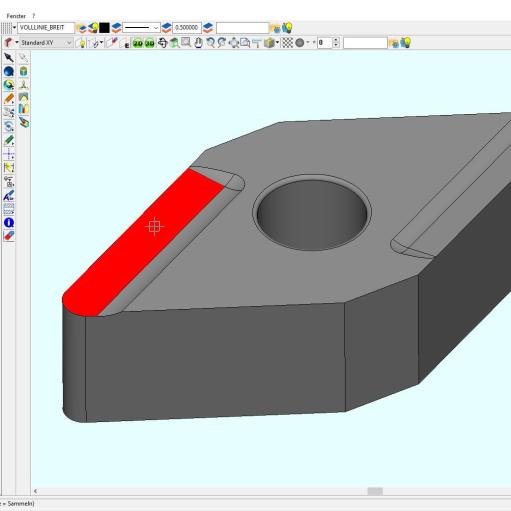Select the pan hand tool

198,43
